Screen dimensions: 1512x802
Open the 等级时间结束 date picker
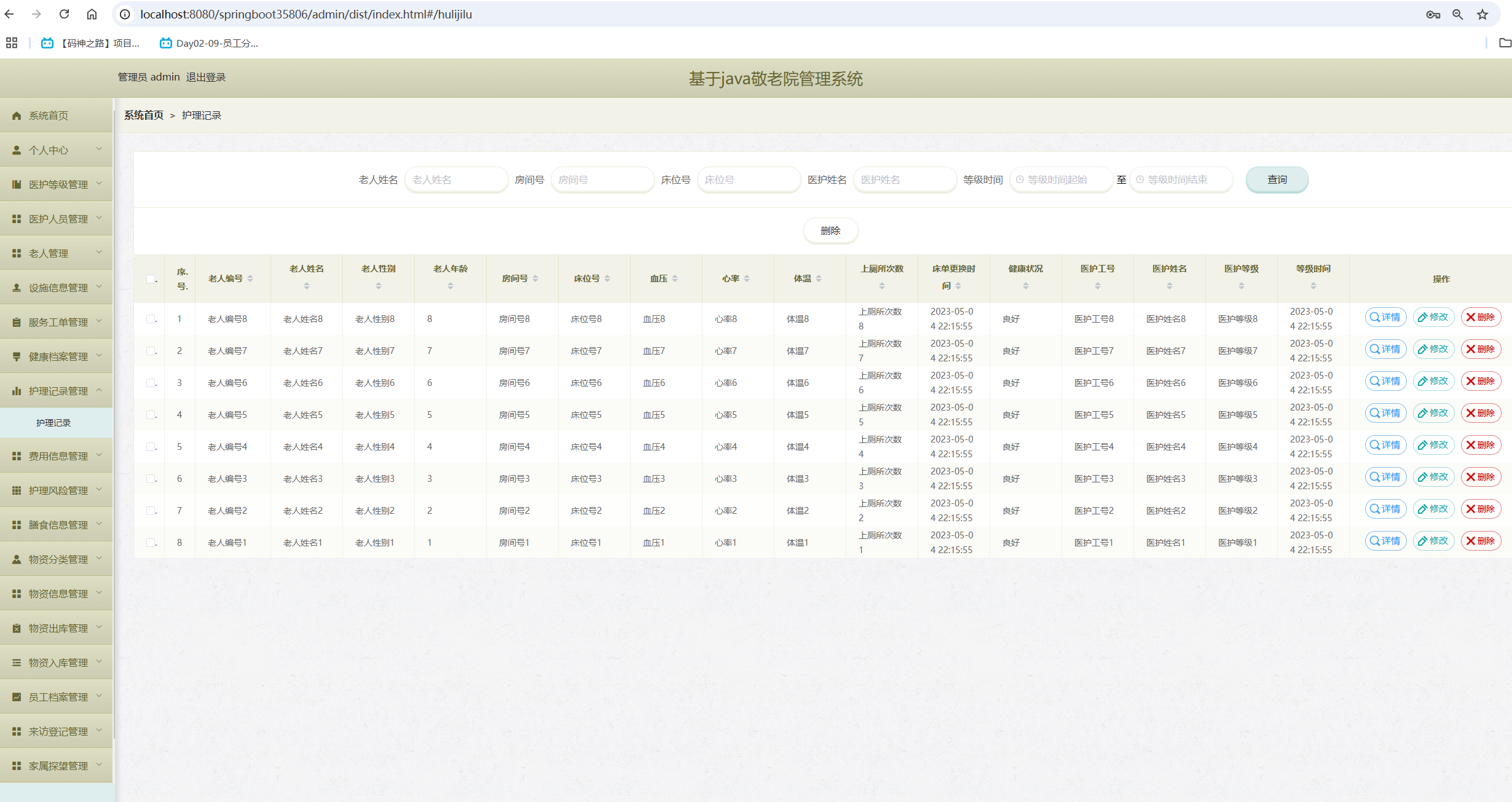pos(1181,179)
